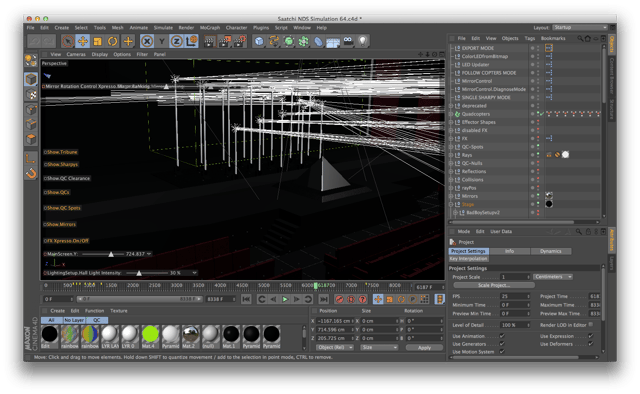The width and height of the screenshot is (640, 394).
Task: Expand the Quadcopters object tree
Action: (451, 114)
